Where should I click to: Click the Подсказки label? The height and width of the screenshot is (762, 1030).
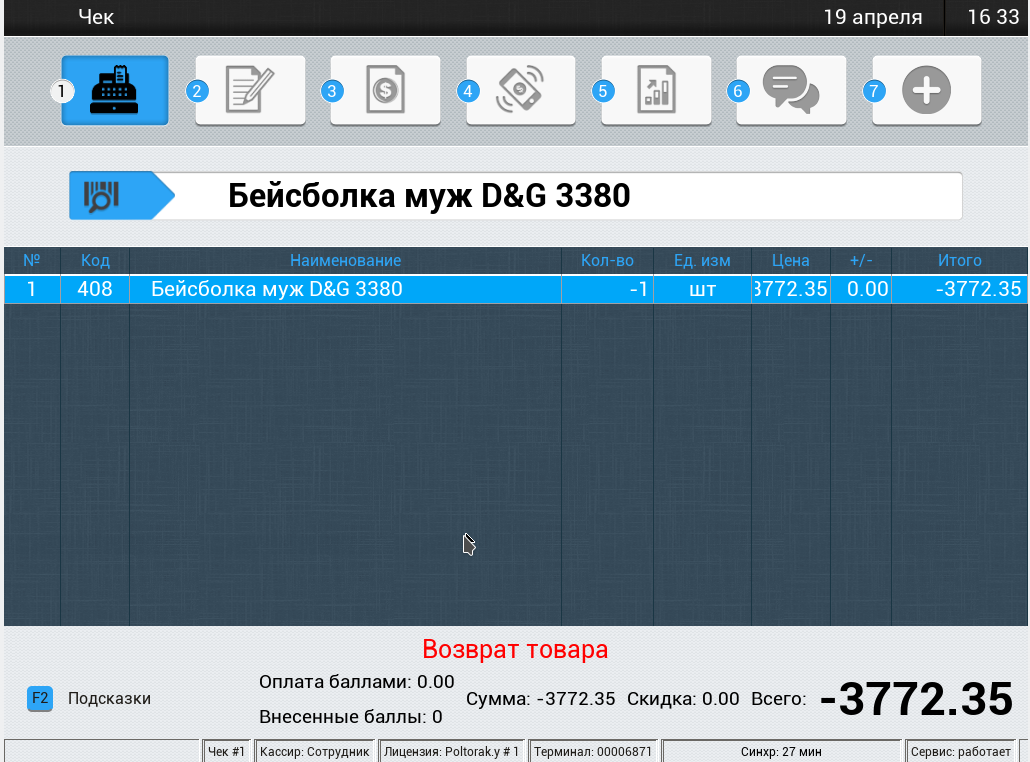tap(110, 698)
